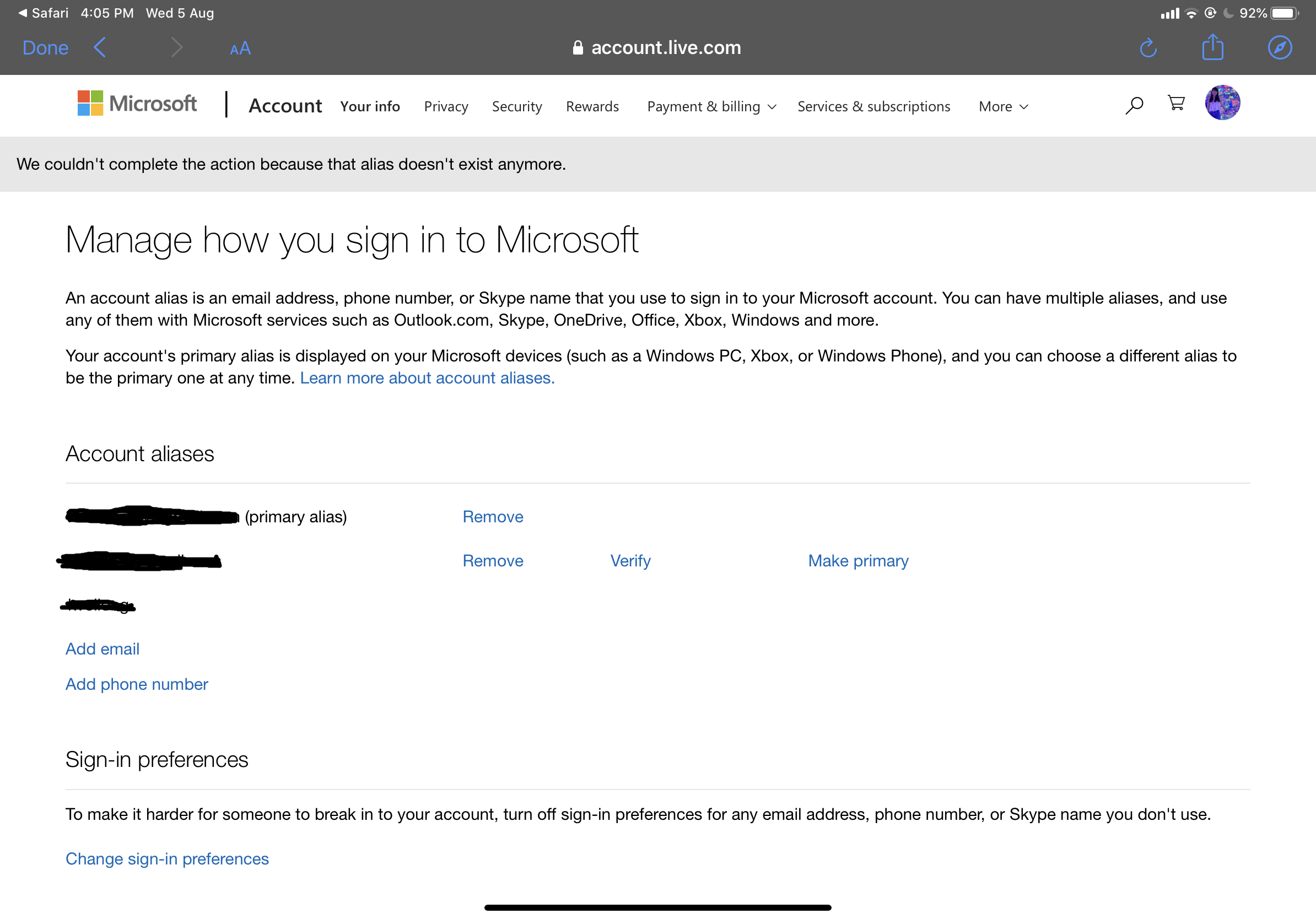Open the profile avatar menu
The image size is (1316, 919).
(1222, 102)
